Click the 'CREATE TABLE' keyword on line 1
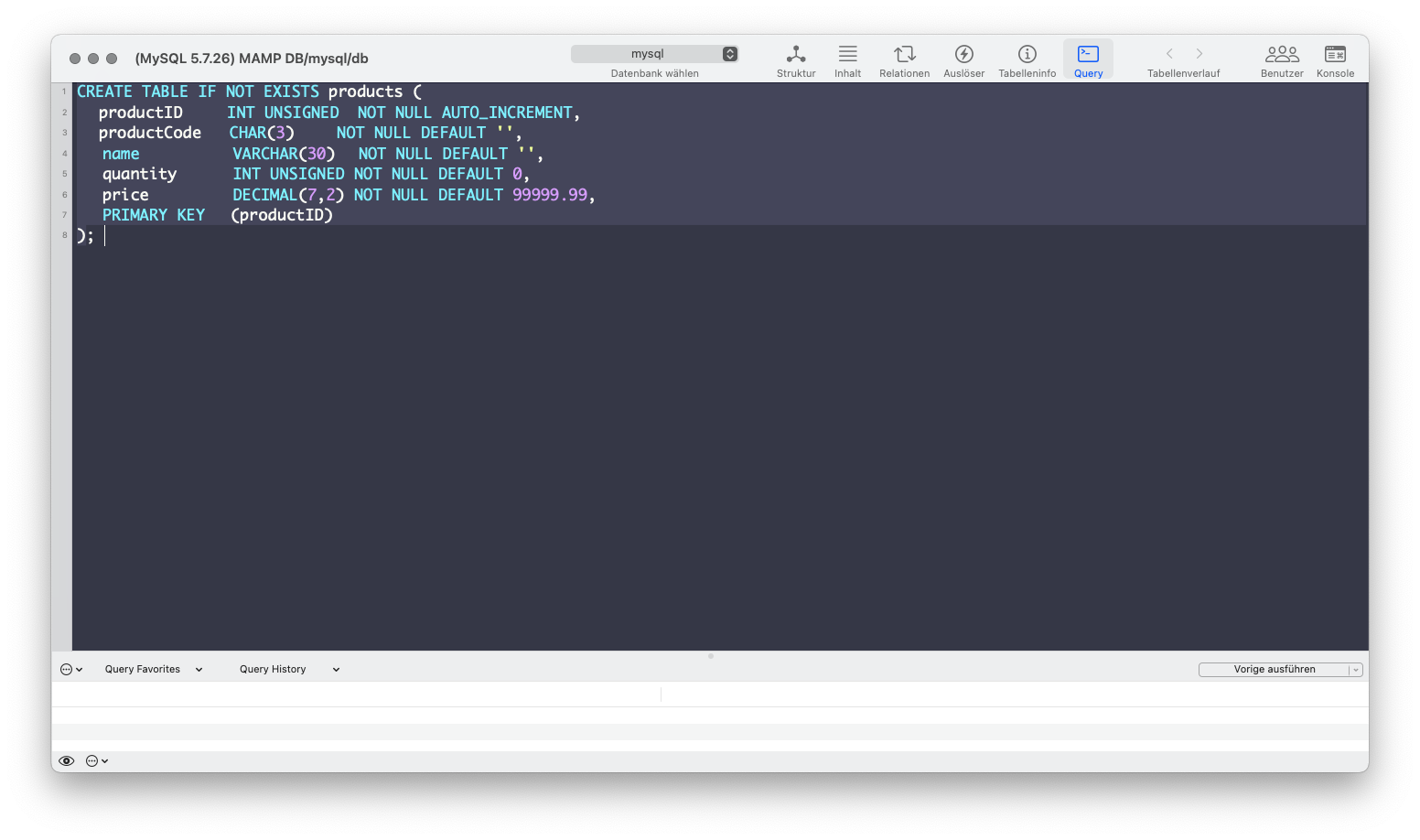1420x840 pixels. [x=133, y=92]
